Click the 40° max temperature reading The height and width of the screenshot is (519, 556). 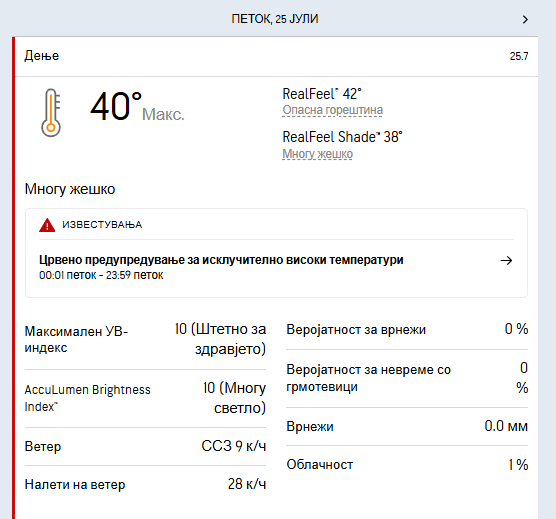pyautogui.click(x=116, y=106)
